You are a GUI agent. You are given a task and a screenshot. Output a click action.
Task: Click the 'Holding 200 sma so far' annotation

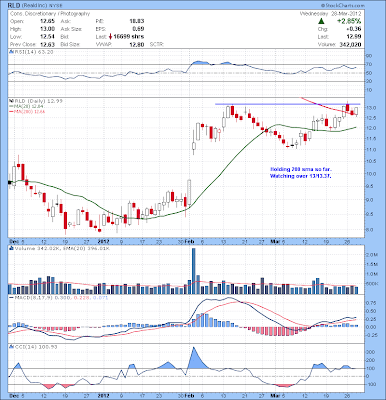pyautogui.click(x=301, y=169)
